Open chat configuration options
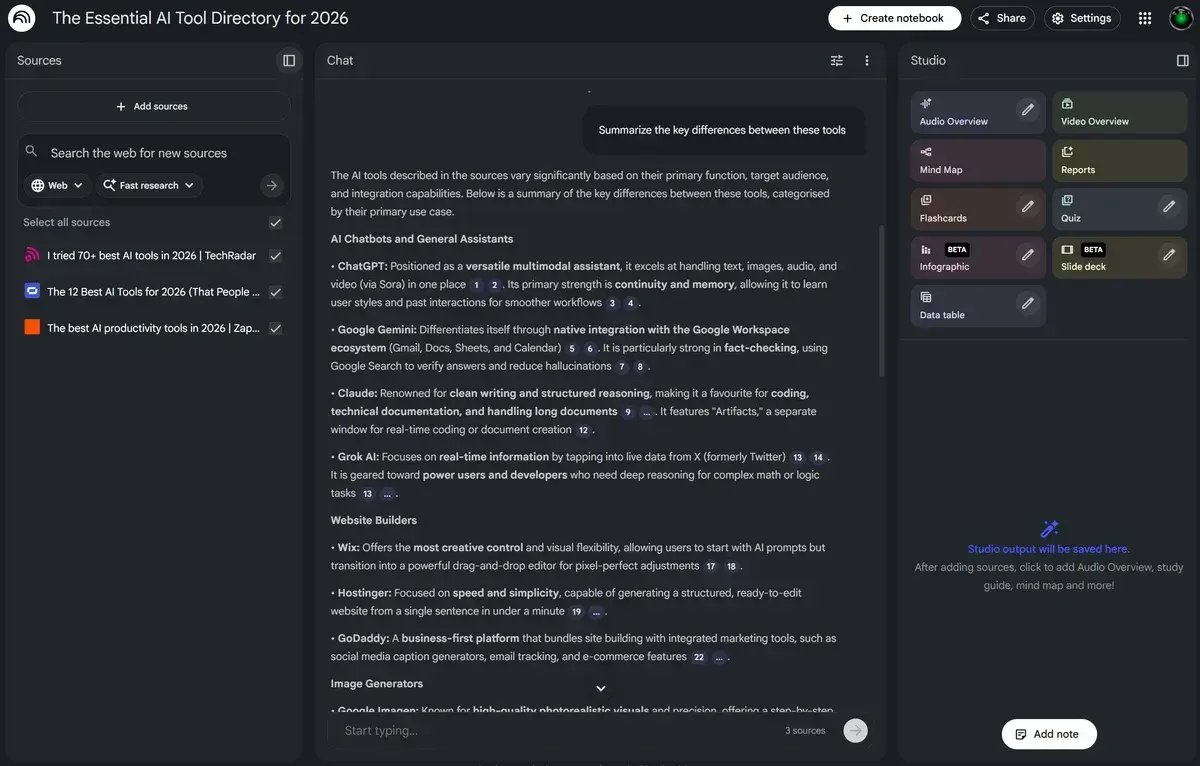 pyautogui.click(x=836, y=60)
